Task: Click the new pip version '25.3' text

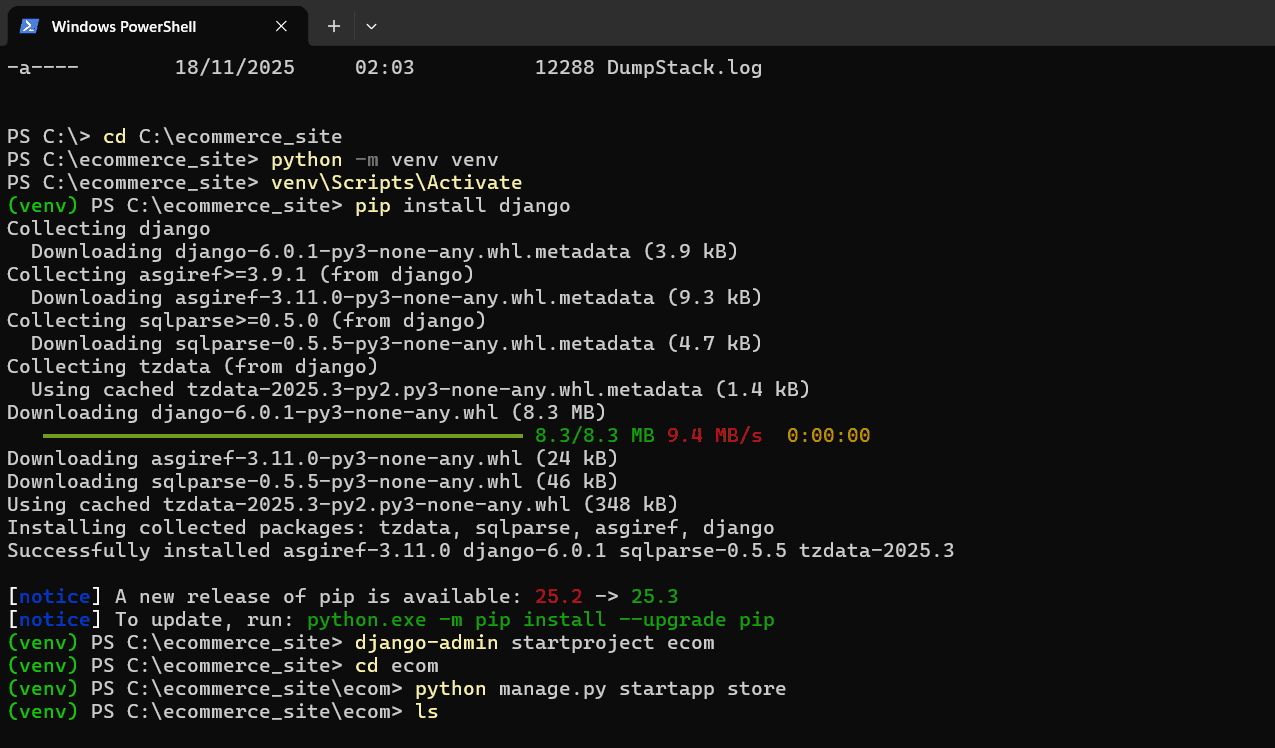Action: point(655,597)
